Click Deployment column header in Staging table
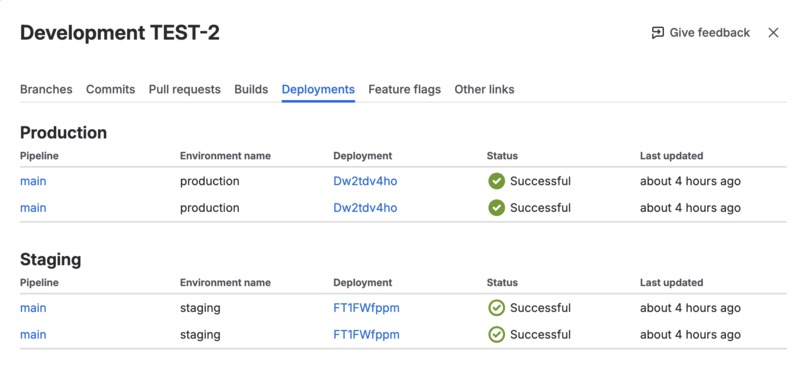The width and height of the screenshot is (806, 372). [362, 283]
